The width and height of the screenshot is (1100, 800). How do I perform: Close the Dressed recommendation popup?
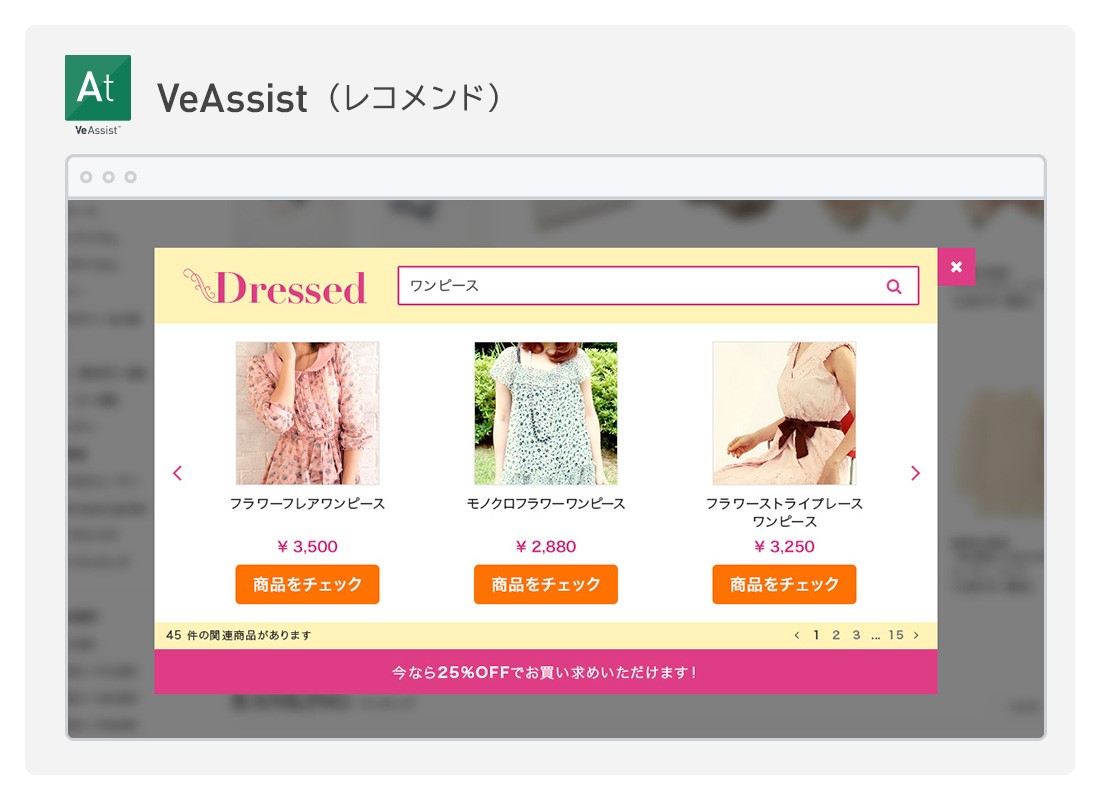click(x=956, y=267)
